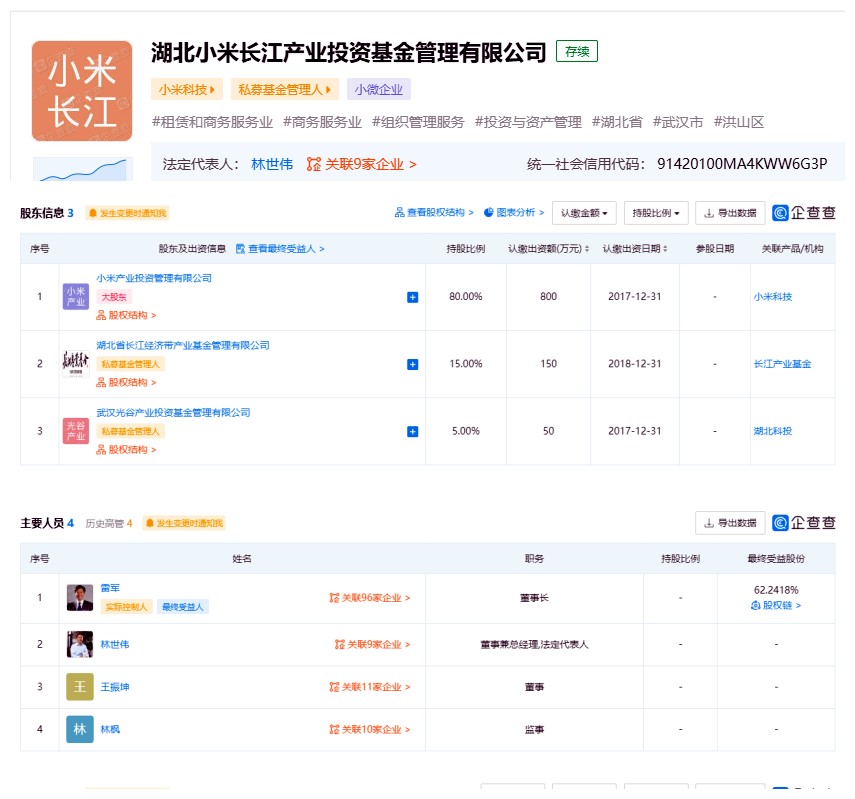
Task: Click 王振坤's avatar icon
Action: point(80,687)
